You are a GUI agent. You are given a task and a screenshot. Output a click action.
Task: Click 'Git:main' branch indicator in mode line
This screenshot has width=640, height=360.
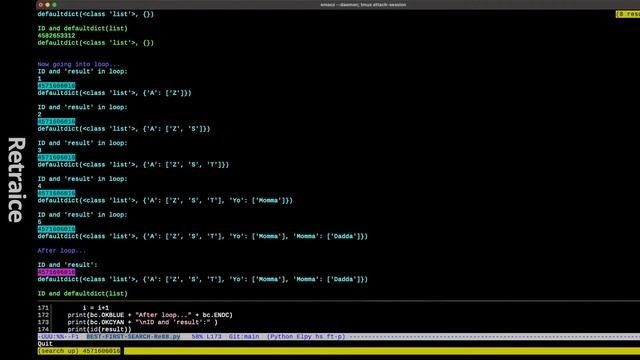(x=244, y=337)
